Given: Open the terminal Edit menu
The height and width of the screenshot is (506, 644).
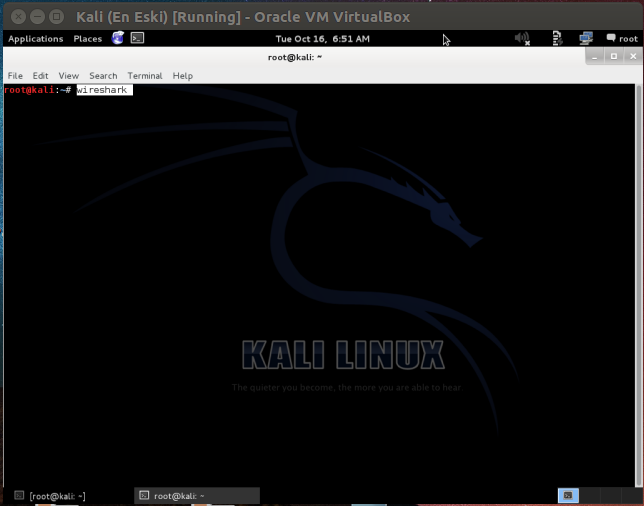Looking at the screenshot, I should coord(40,76).
